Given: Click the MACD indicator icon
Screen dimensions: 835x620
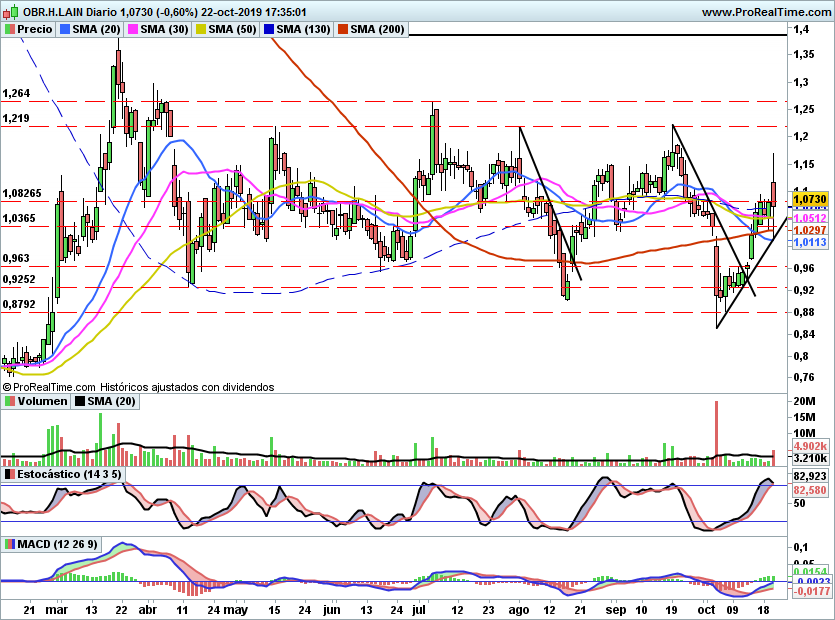Looking at the screenshot, I should (10, 544).
